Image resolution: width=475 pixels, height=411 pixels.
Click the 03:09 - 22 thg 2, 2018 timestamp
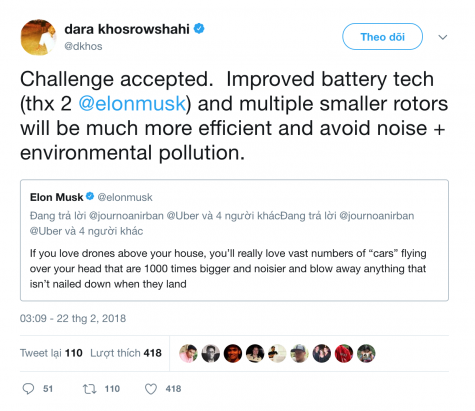73,318
